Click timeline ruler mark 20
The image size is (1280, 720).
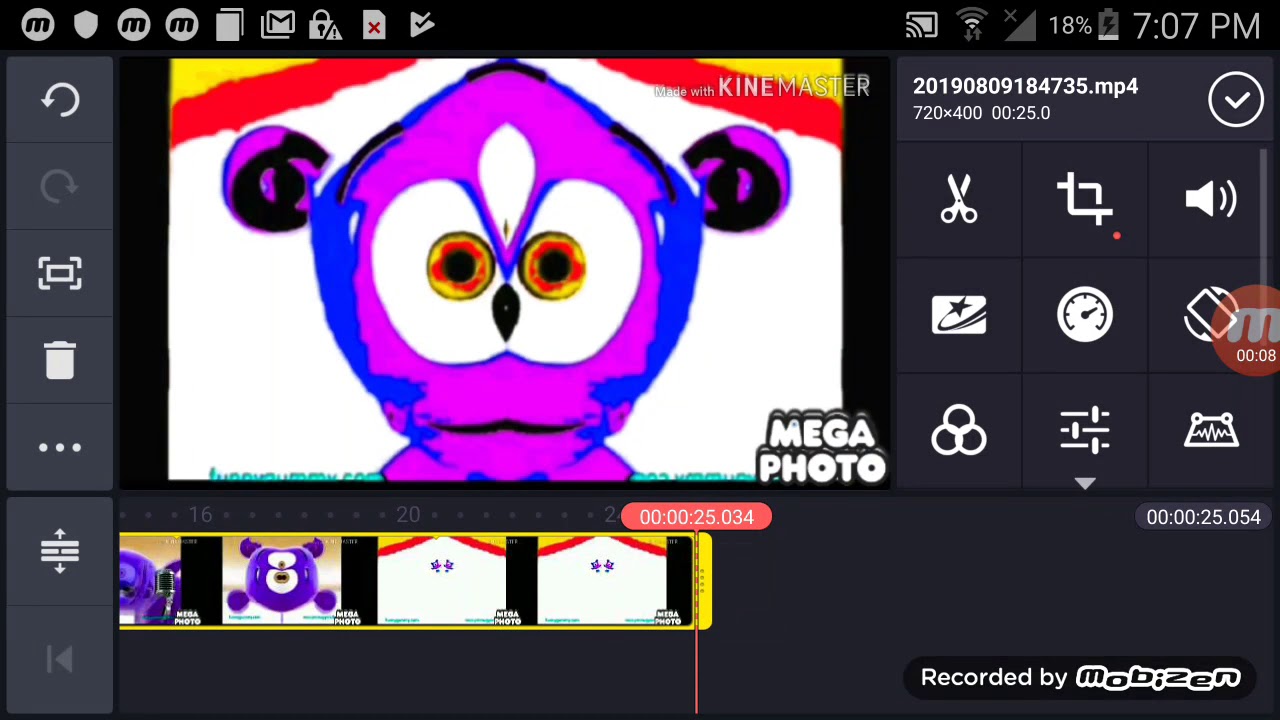pos(407,515)
